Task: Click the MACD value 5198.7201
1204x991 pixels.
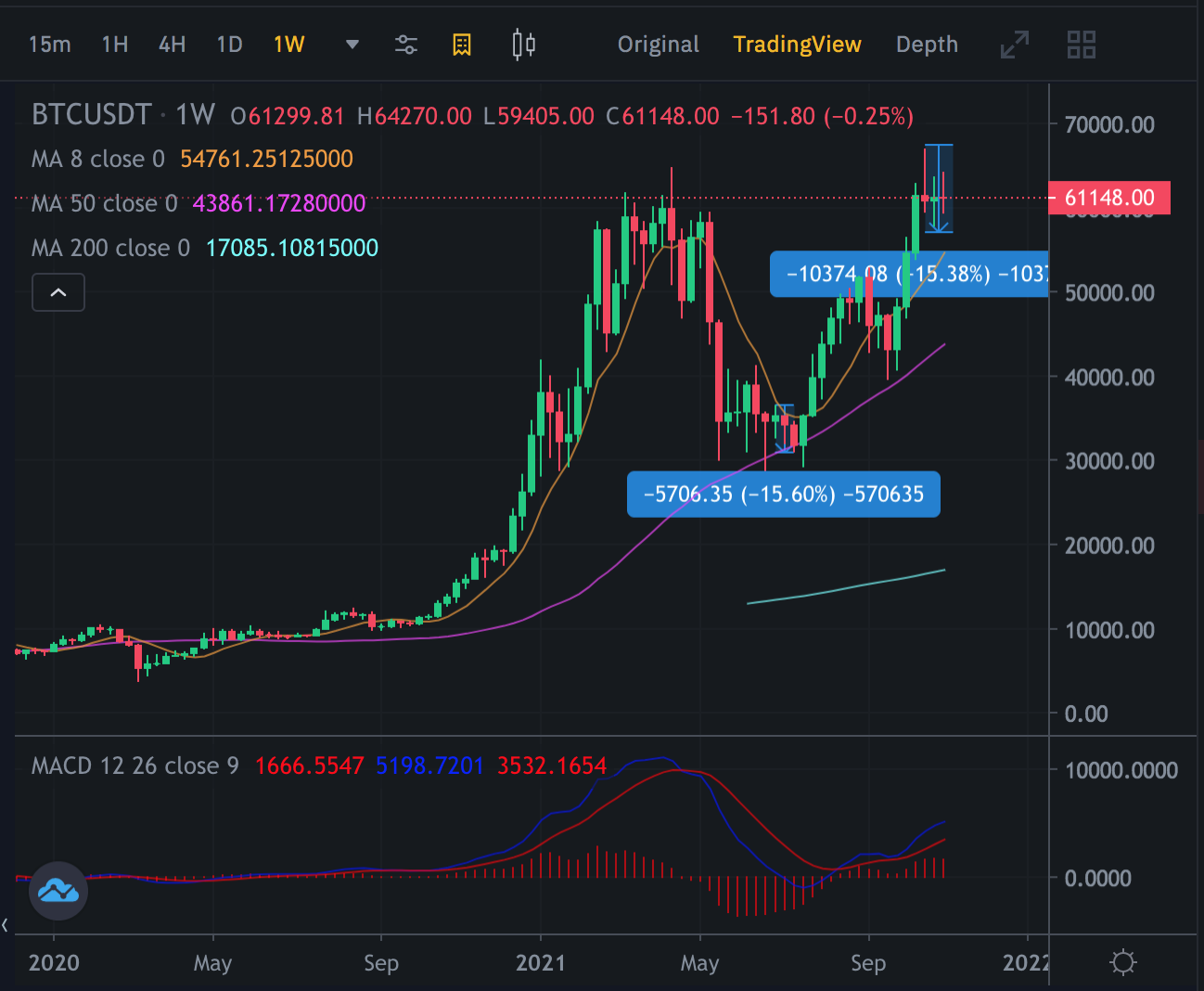Action: [x=430, y=766]
